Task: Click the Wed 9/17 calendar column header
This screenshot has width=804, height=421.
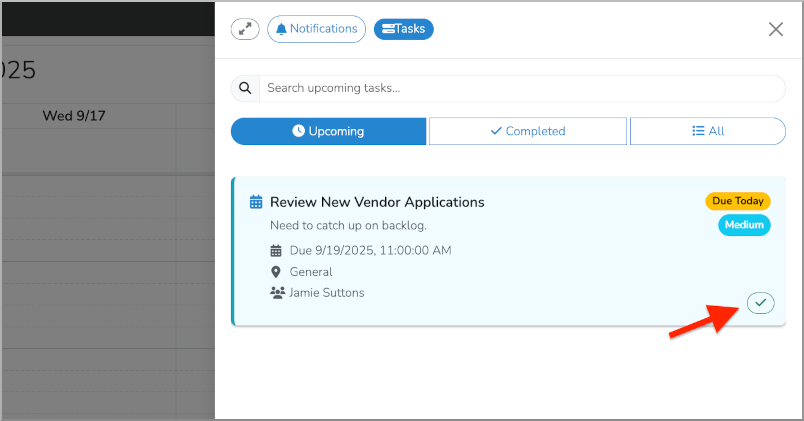Action: [x=74, y=116]
